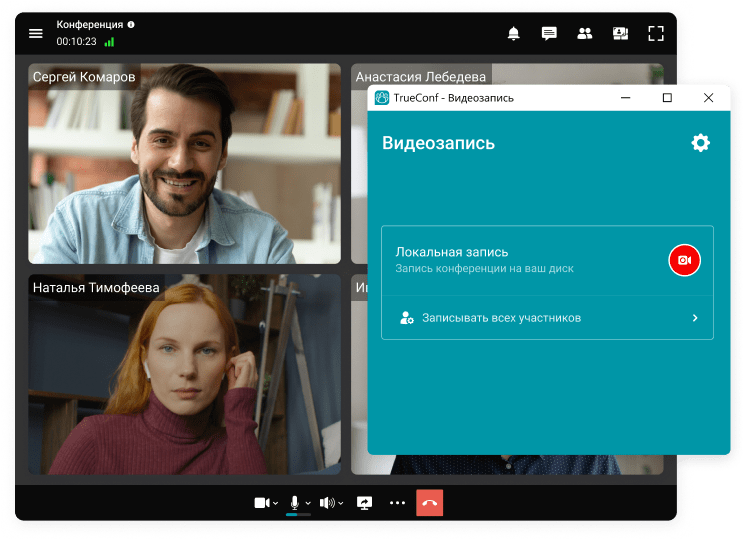Click the conference info icon next to Конференция
Screen dimensions: 745x540
[131, 24]
